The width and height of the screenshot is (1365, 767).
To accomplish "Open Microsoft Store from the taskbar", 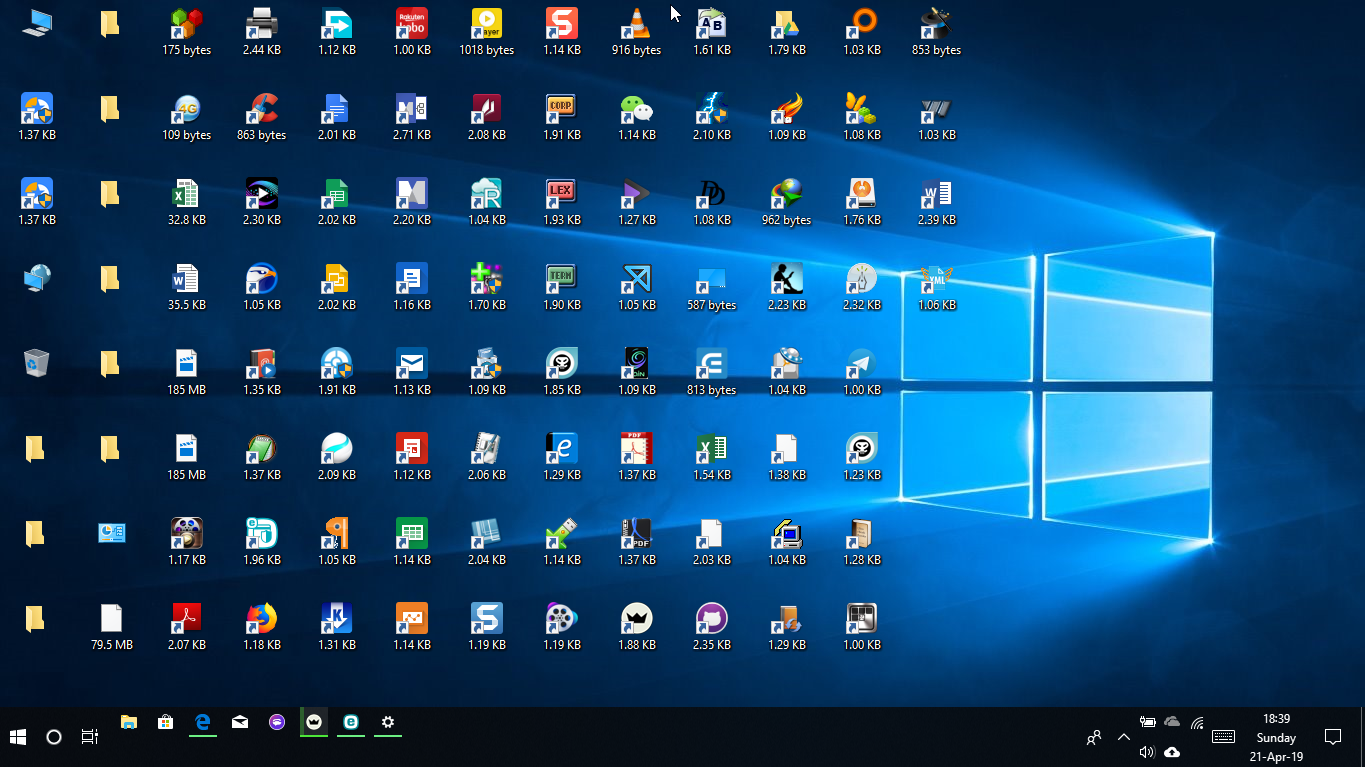I will tap(165, 722).
